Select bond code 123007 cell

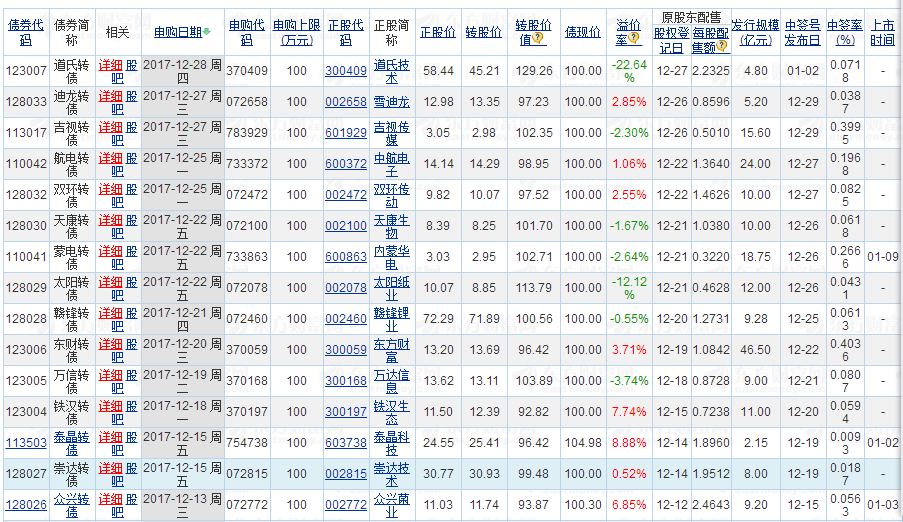click(x=26, y=71)
